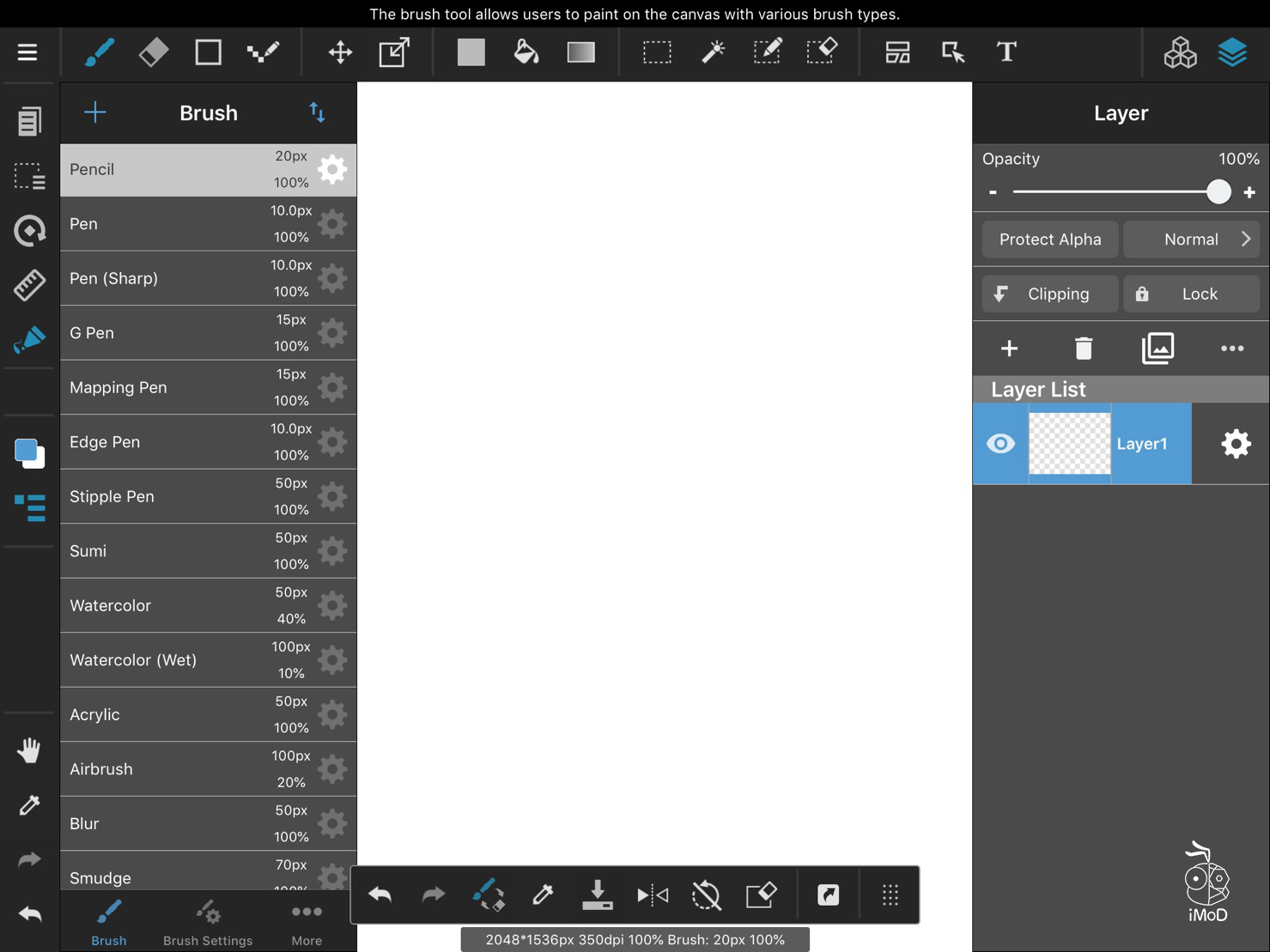Select the Watercolor brush from the list

[172, 604]
